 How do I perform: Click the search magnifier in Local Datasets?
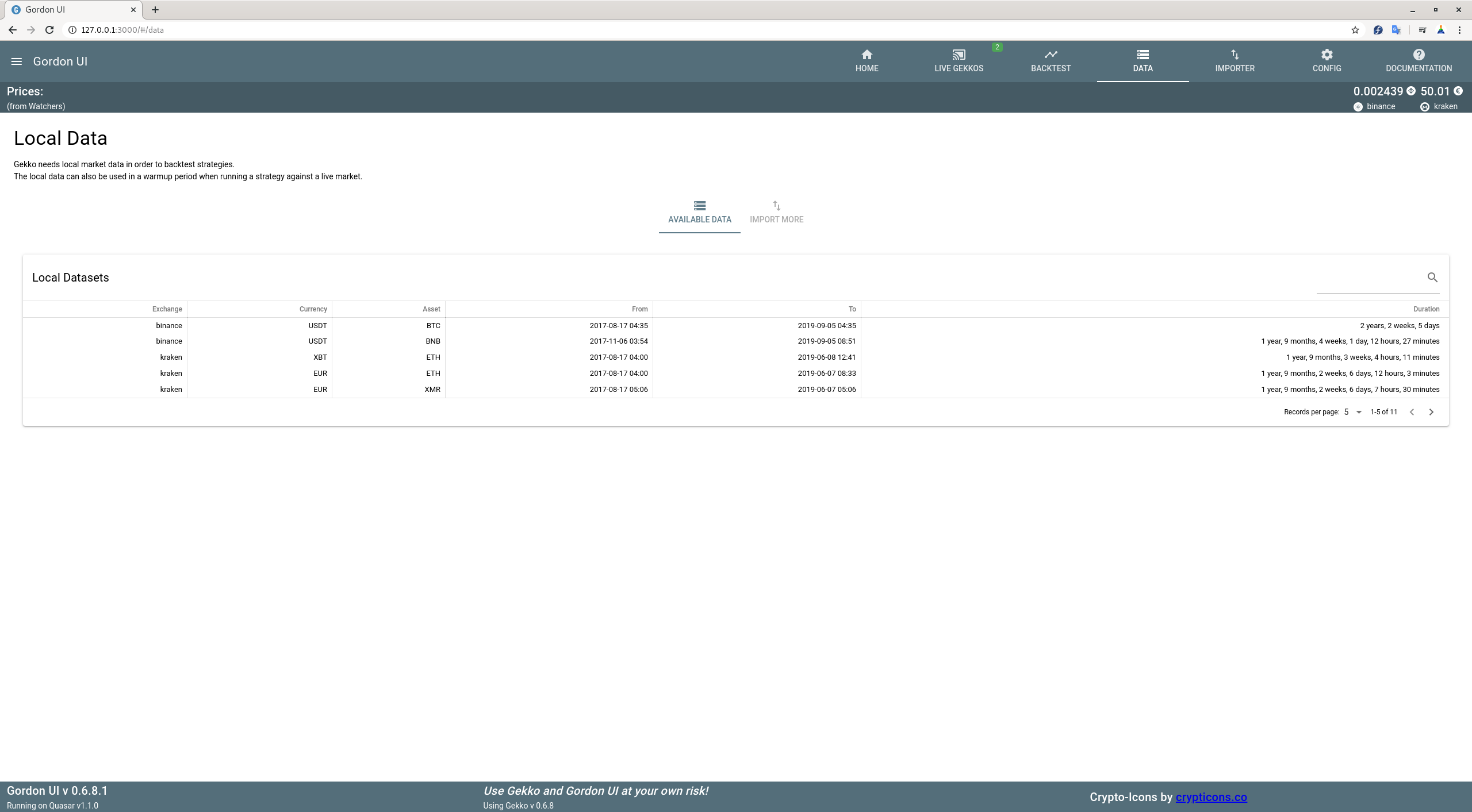coord(1432,278)
